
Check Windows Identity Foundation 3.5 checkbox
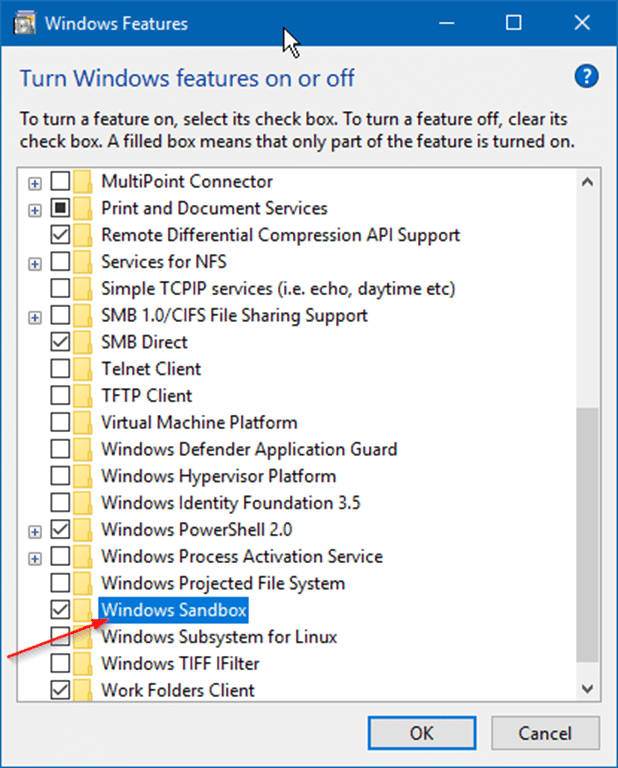pyautogui.click(x=60, y=503)
